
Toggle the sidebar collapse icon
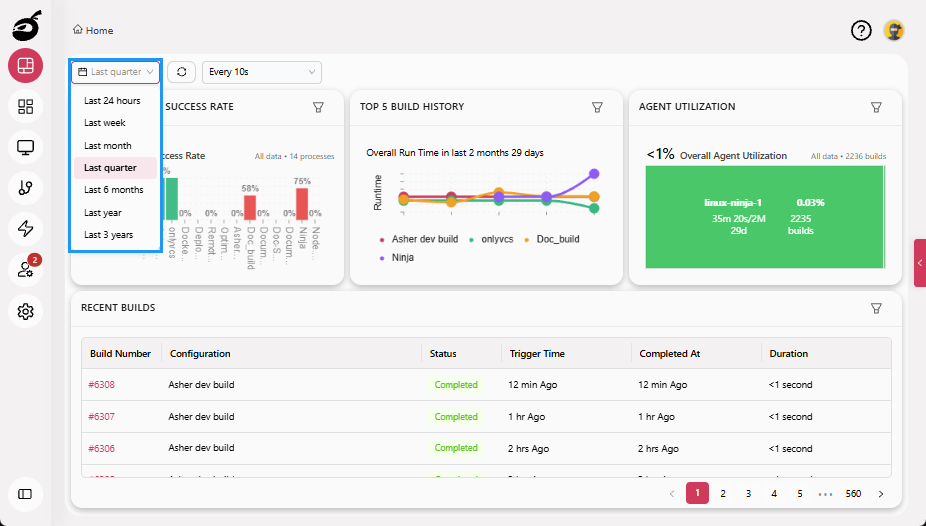(25, 494)
